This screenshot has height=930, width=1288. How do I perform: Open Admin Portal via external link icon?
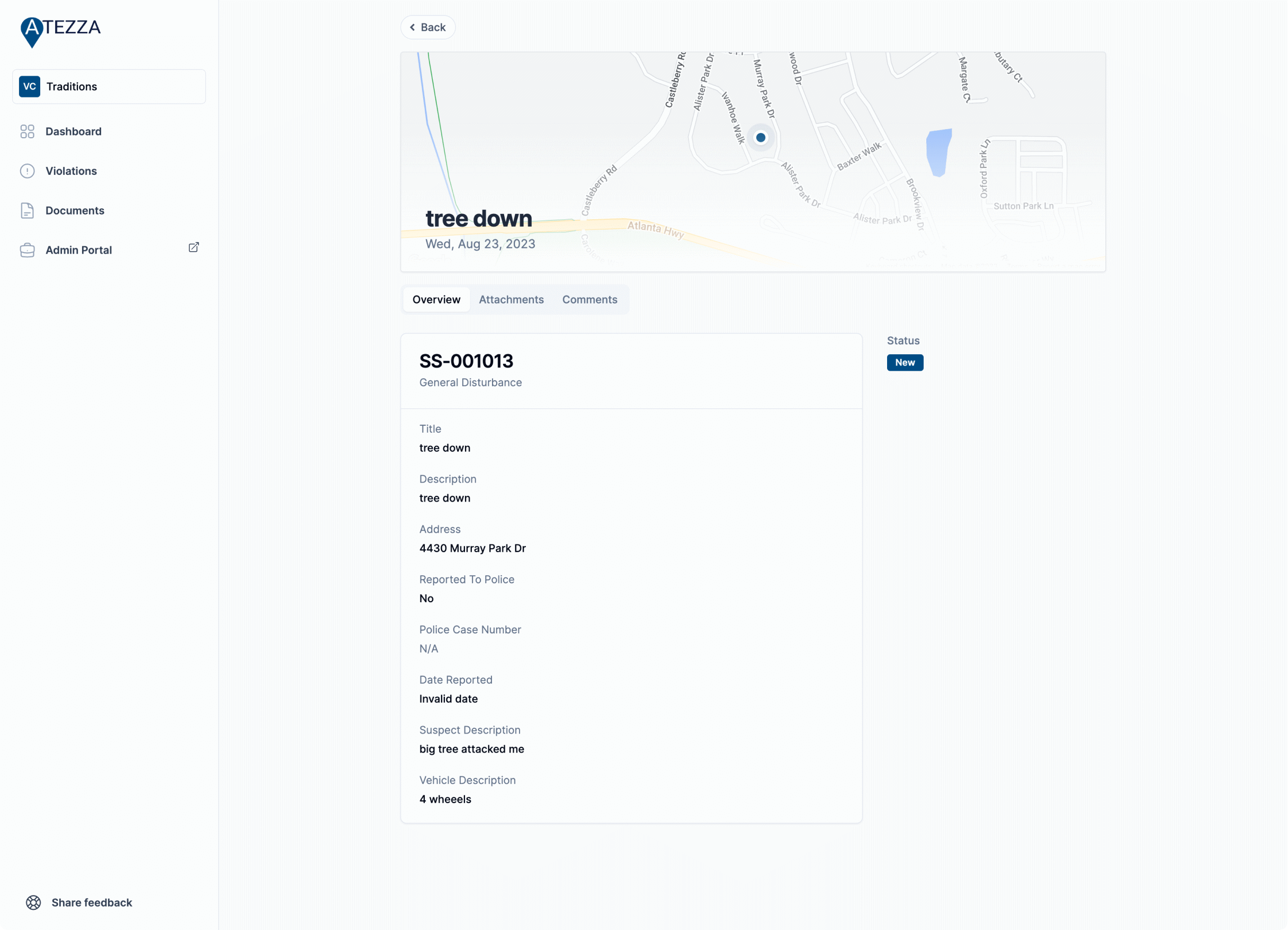tap(193, 247)
